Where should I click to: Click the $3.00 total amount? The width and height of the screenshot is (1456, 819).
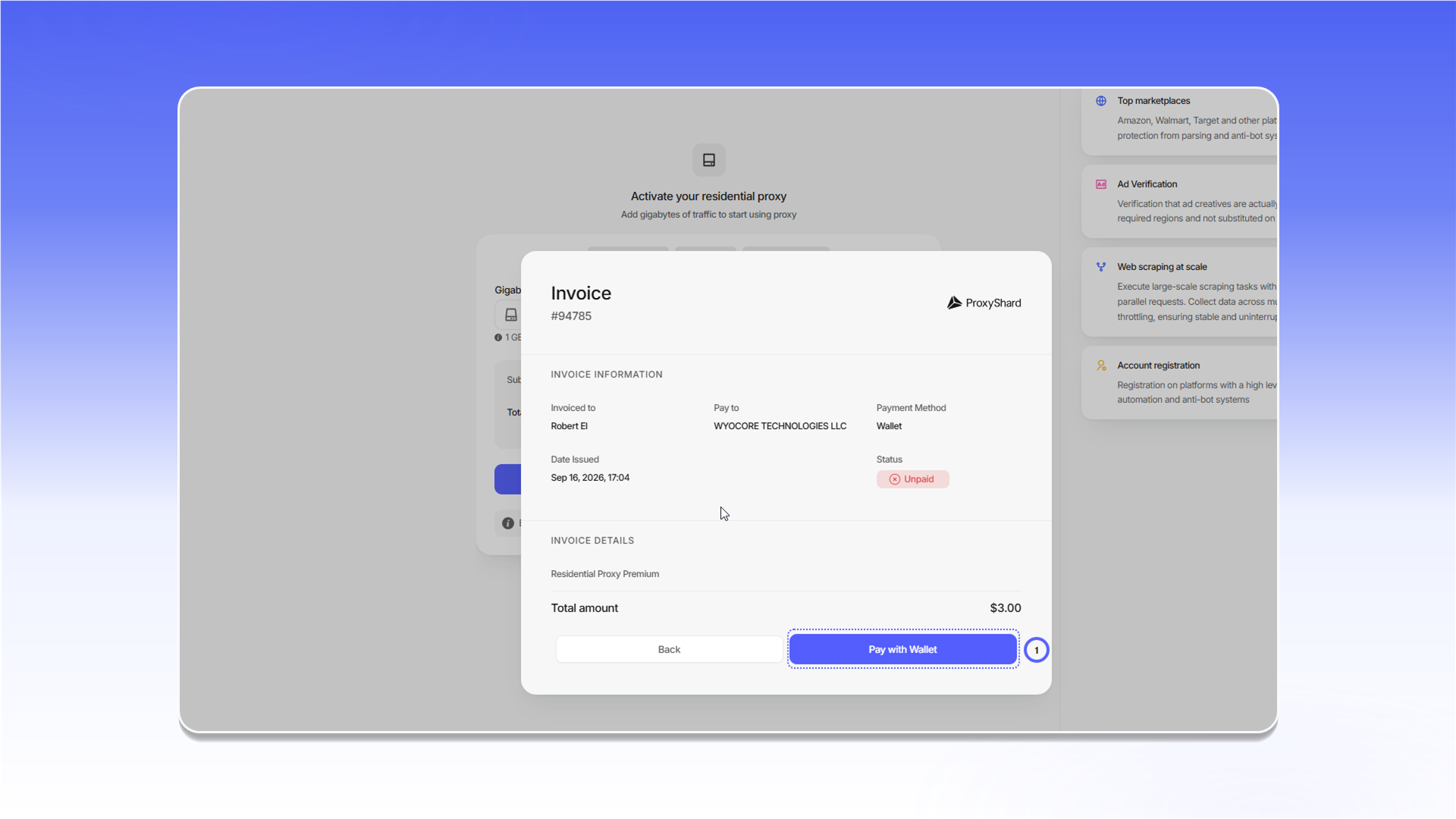tap(1005, 608)
